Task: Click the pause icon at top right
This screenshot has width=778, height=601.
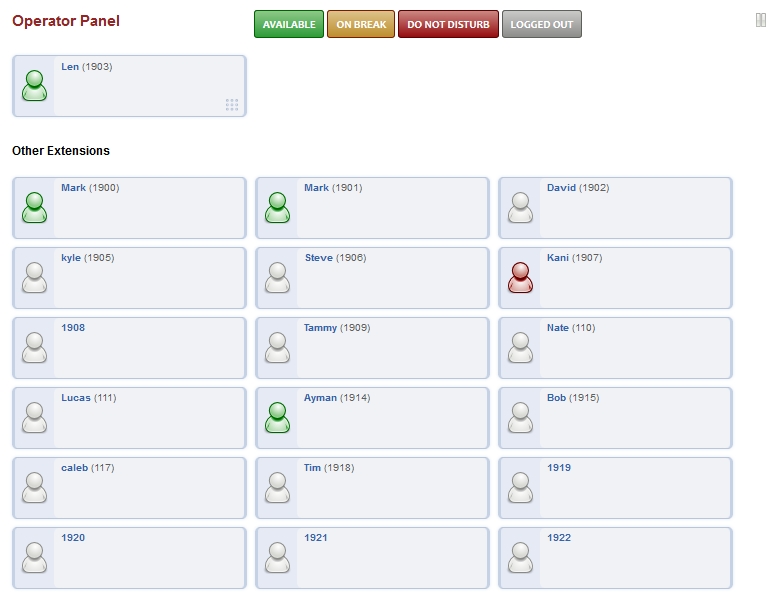Action: [x=761, y=20]
